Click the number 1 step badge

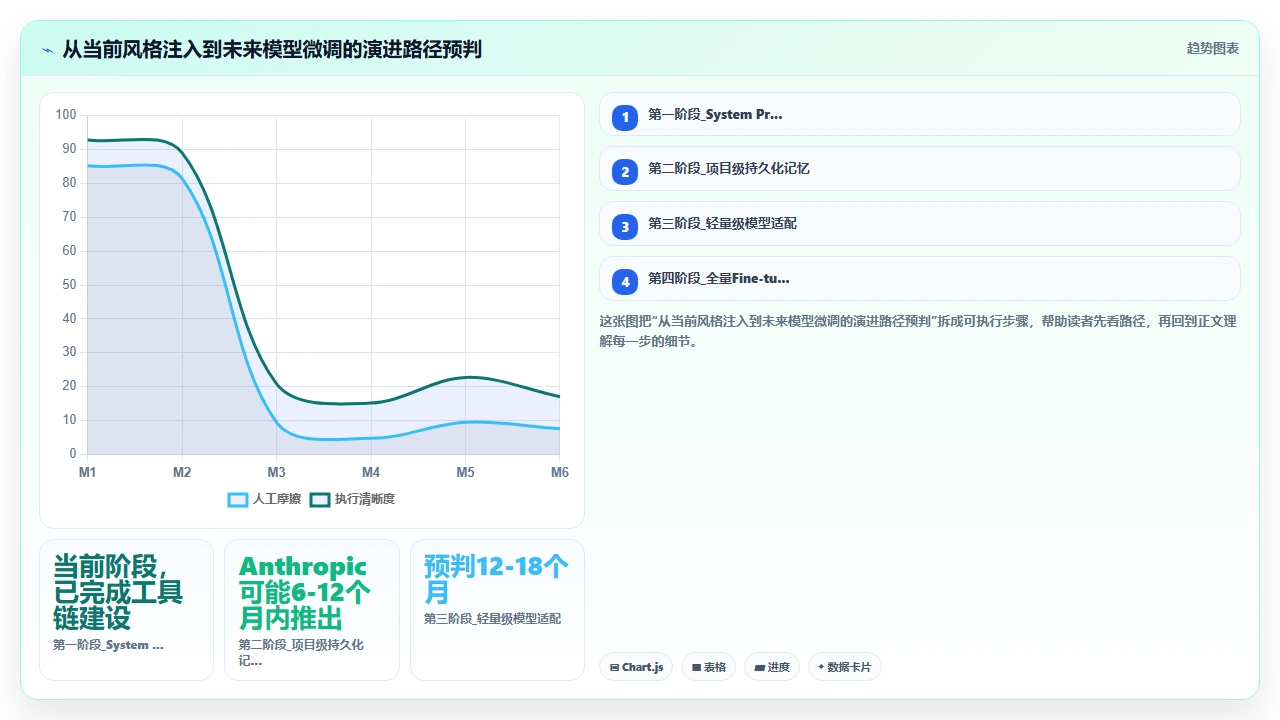(x=625, y=117)
